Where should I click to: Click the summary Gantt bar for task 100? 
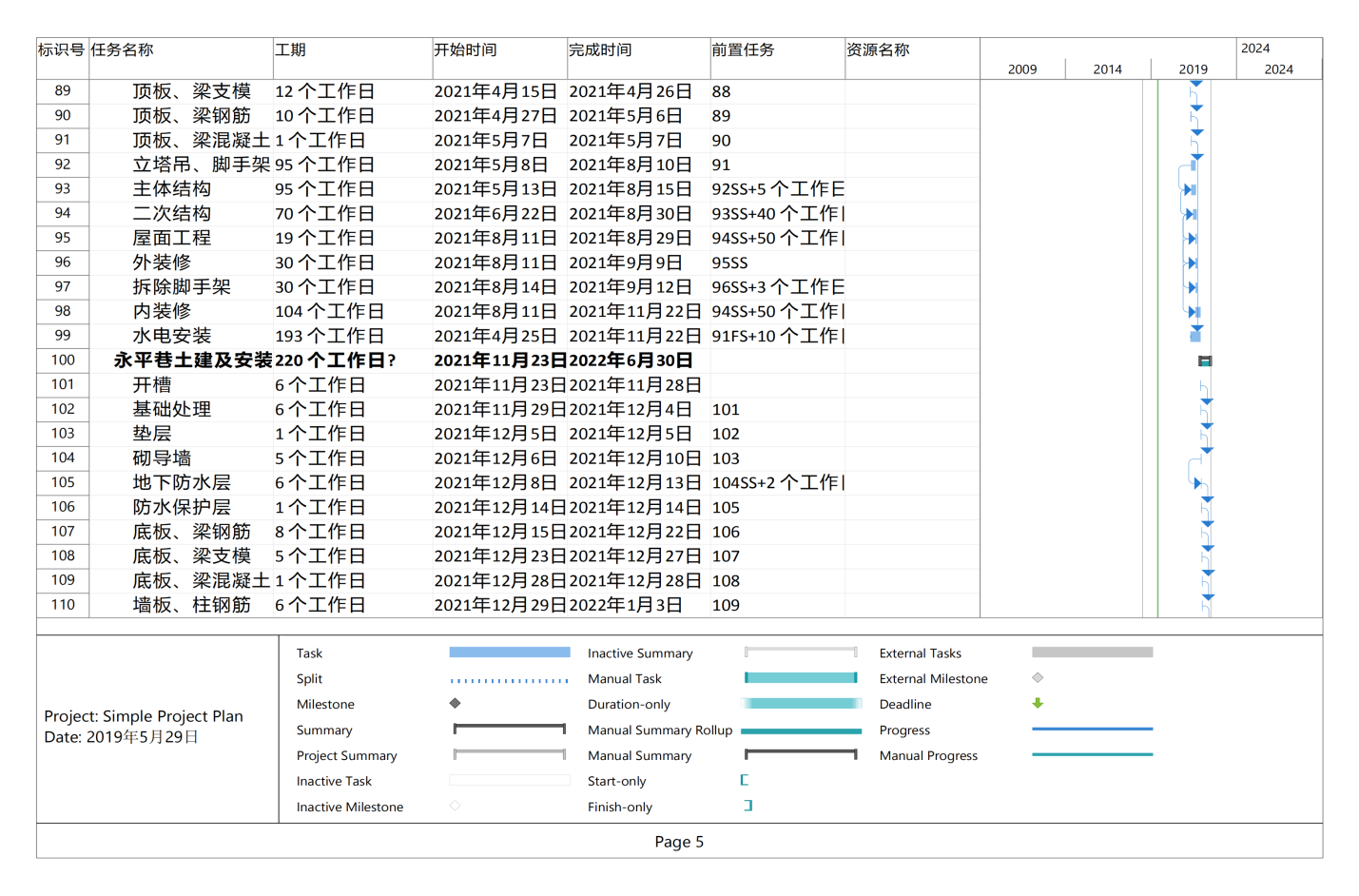[x=1205, y=360]
